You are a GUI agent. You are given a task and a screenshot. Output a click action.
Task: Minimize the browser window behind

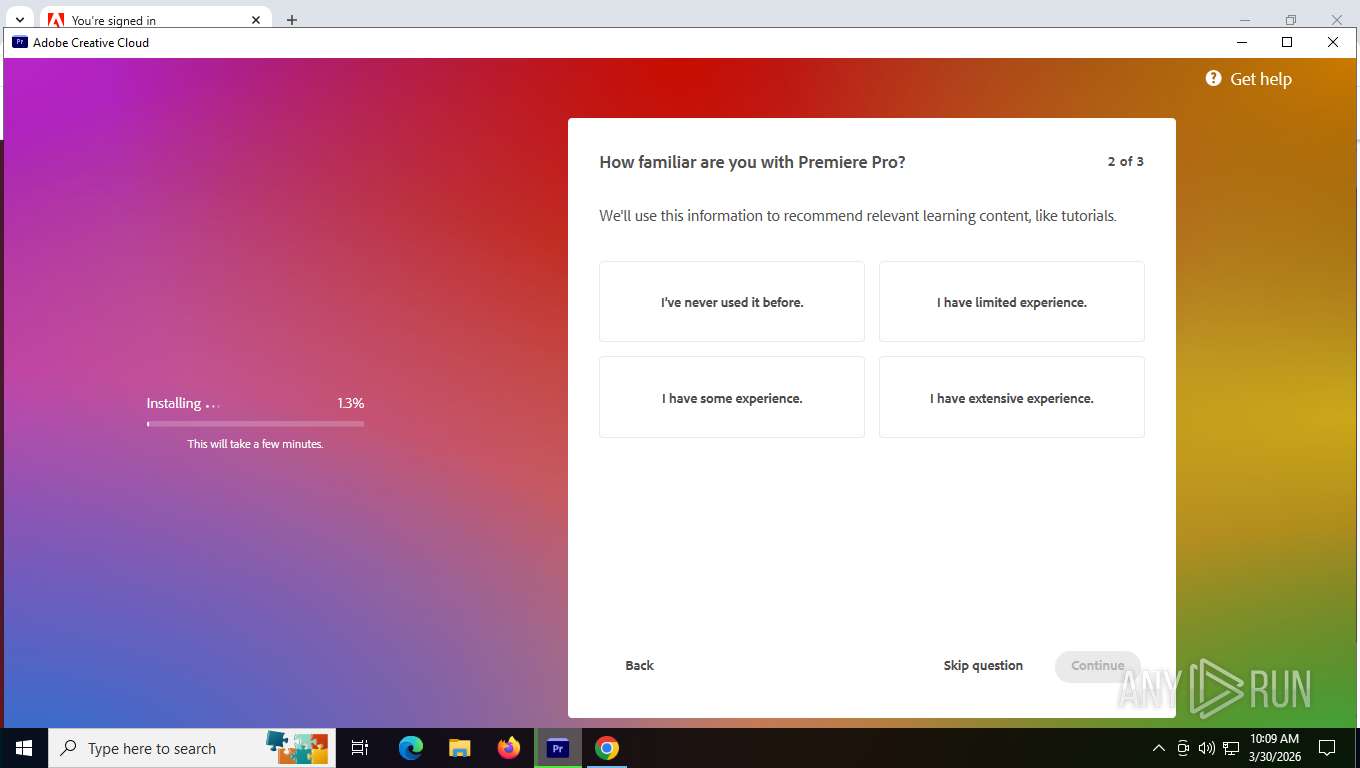1244,19
